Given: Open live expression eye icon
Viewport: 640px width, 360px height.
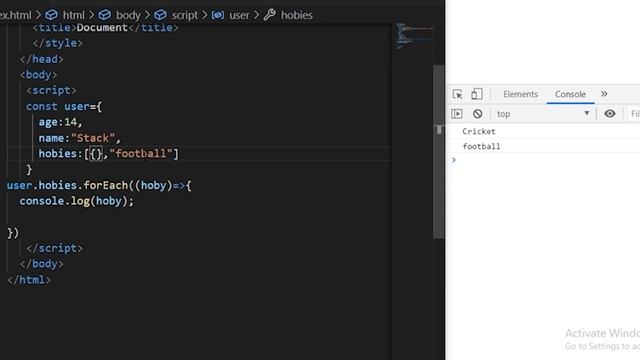Looking at the screenshot, I should pyautogui.click(x=610, y=114).
